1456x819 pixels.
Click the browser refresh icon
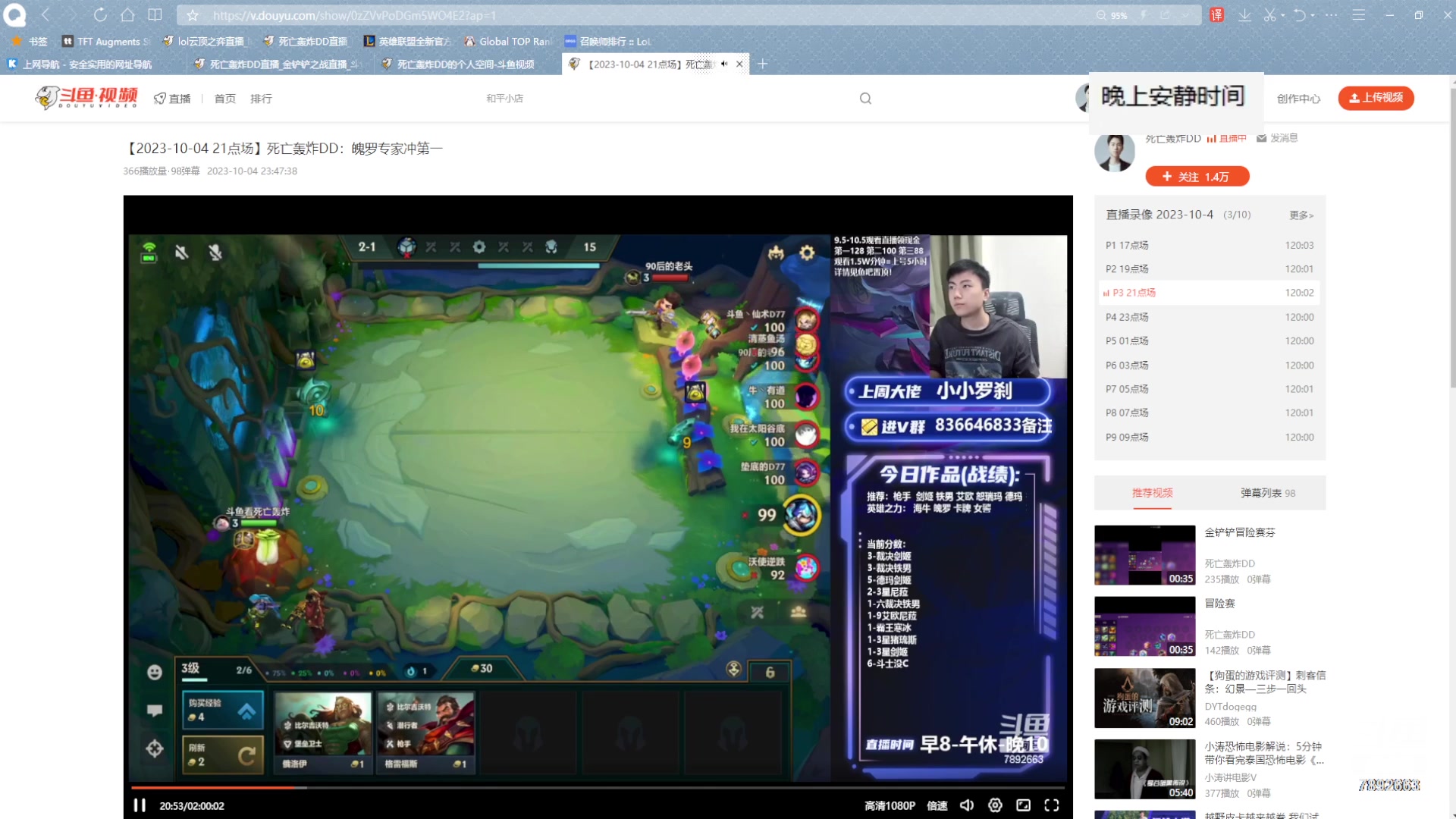[100, 14]
